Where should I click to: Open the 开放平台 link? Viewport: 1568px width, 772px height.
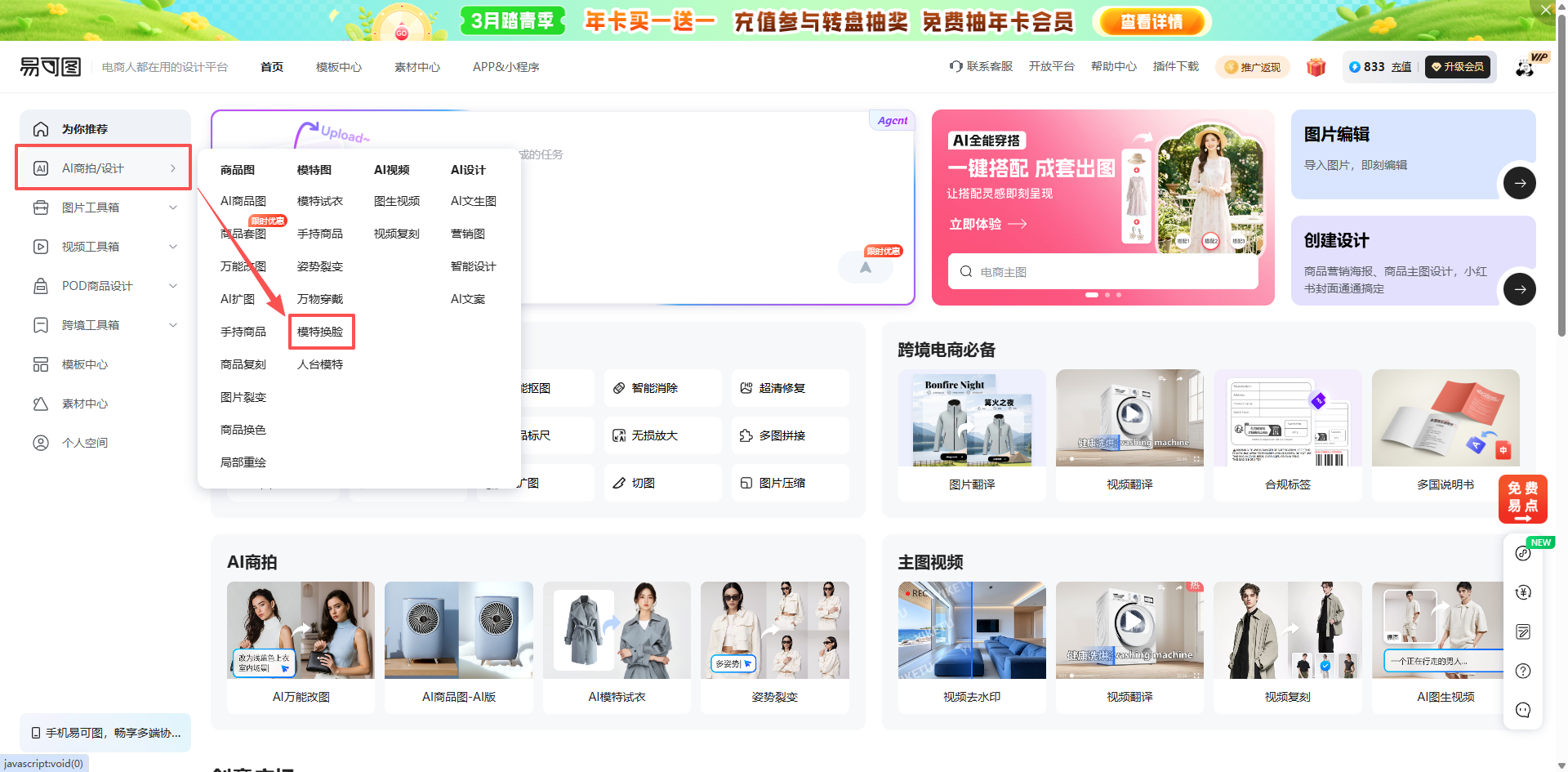(x=1052, y=66)
